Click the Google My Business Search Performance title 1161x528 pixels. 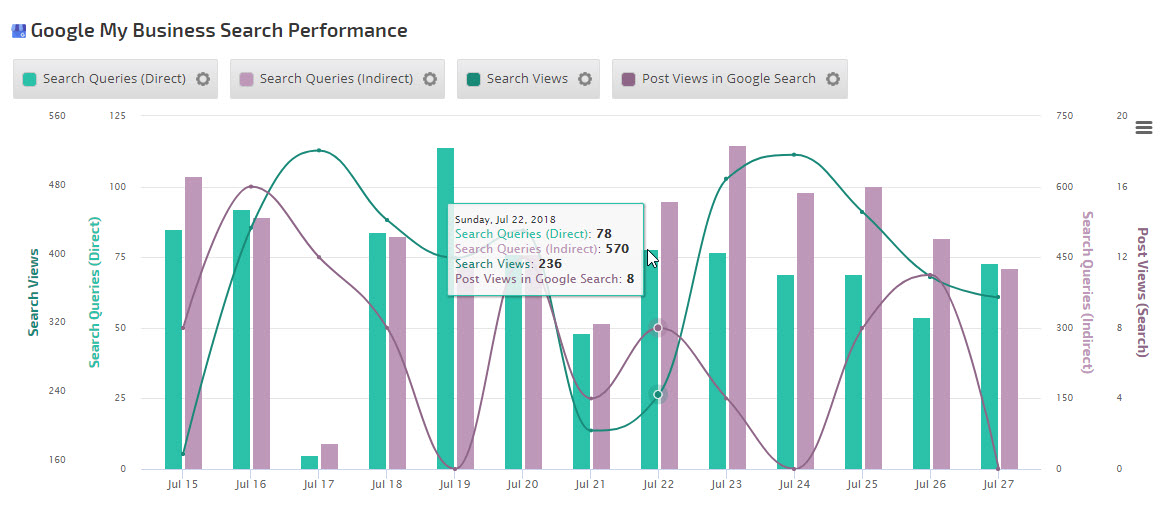[219, 31]
